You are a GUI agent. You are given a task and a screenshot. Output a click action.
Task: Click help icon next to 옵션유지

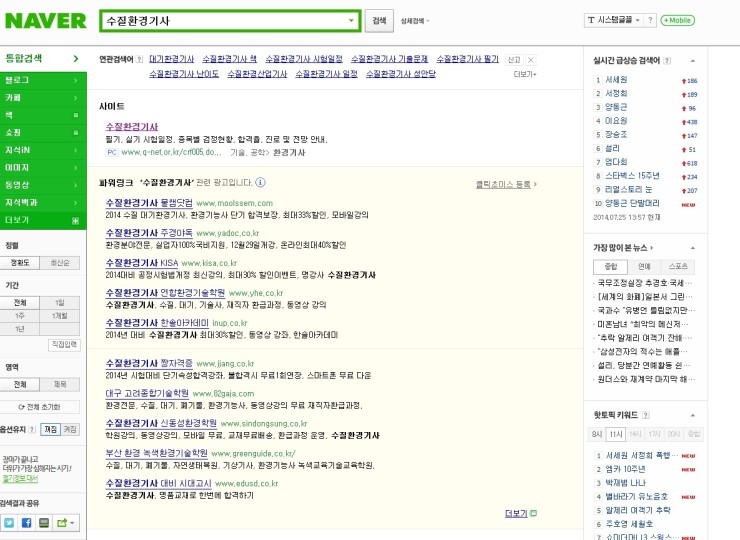pos(32,430)
